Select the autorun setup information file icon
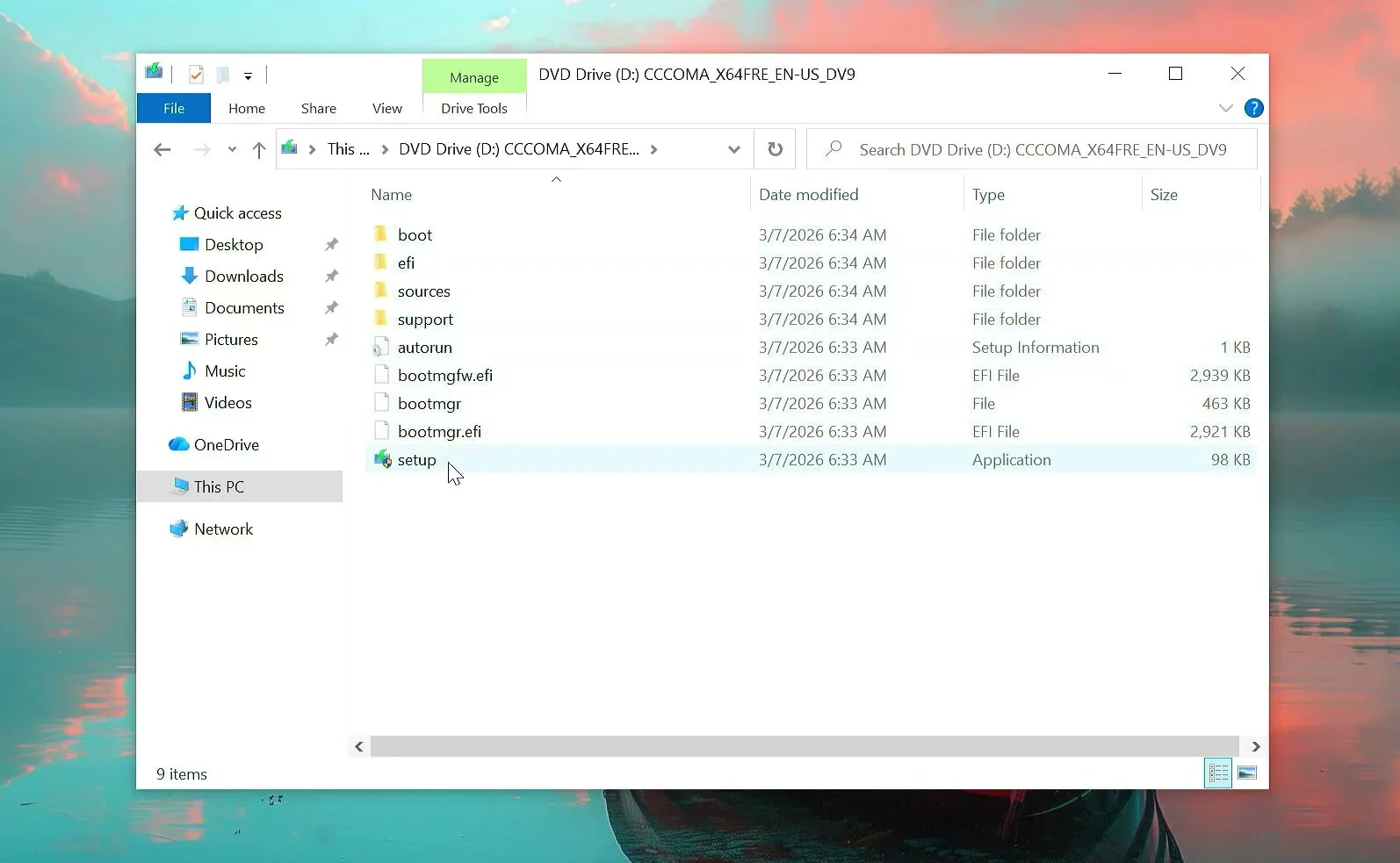This screenshot has height=863, width=1400. (x=381, y=347)
